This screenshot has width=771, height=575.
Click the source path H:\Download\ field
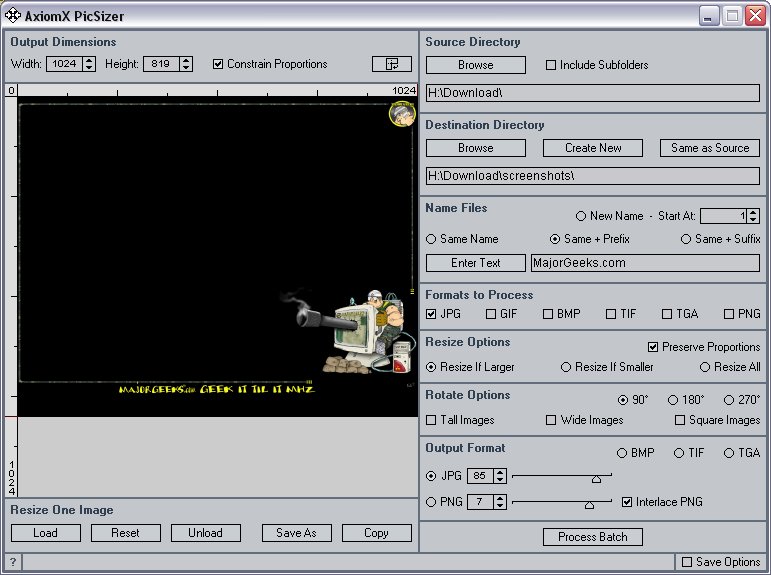coord(593,93)
